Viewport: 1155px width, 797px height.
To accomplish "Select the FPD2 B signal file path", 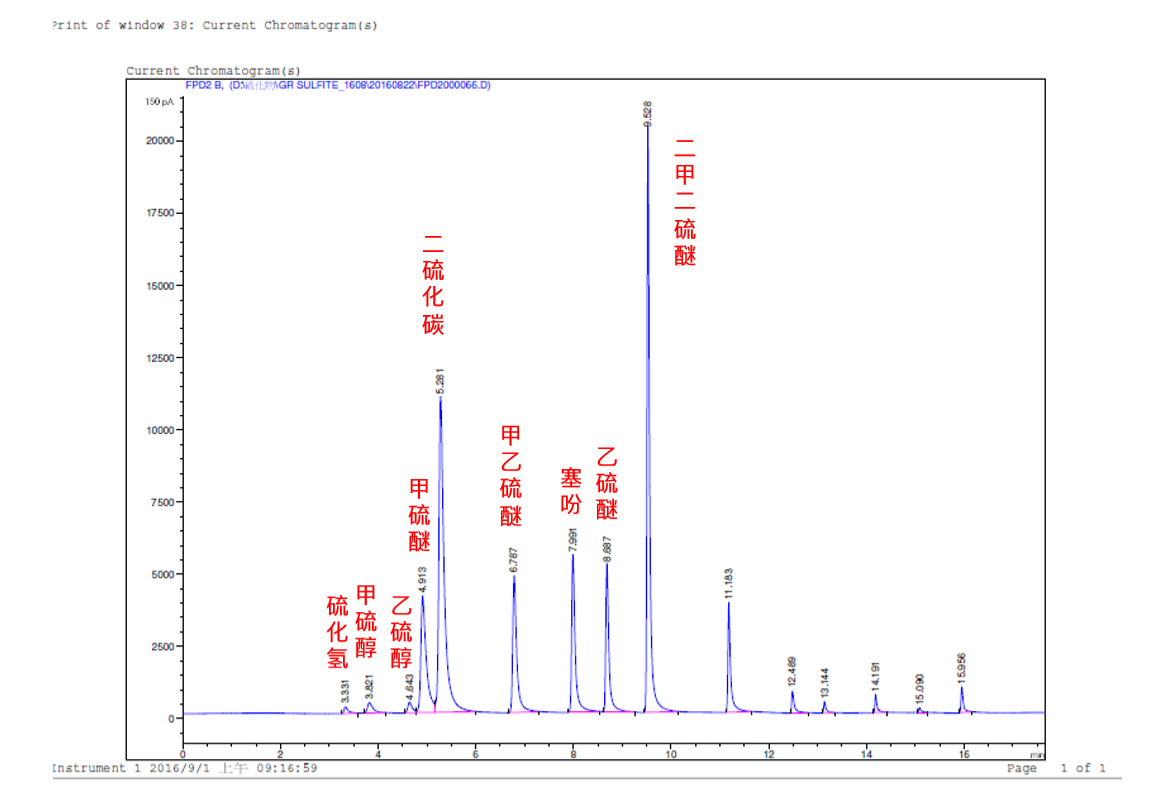I will (338, 86).
